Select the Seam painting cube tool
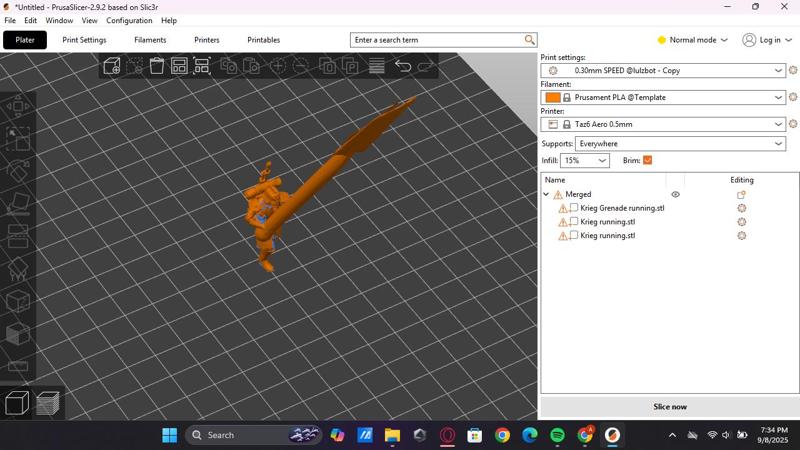800x450 pixels. [18, 302]
